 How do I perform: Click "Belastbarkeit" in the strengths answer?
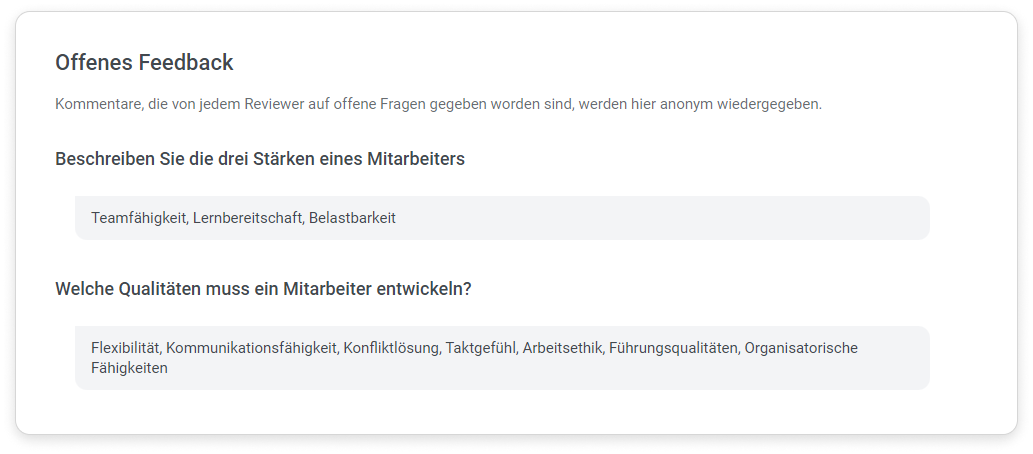(x=352, y=218)
